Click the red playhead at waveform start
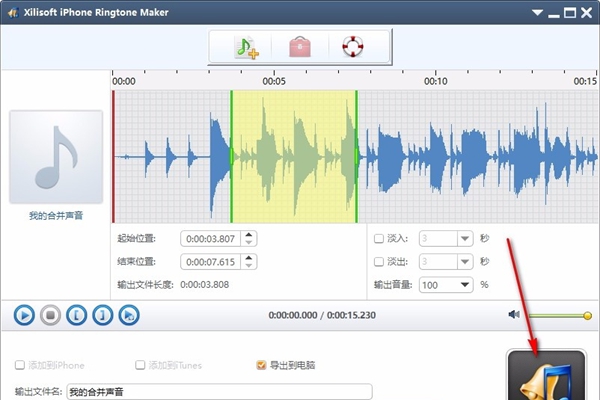Image resolution: width=600 pixels, height=400 pixels. (113, 157)
